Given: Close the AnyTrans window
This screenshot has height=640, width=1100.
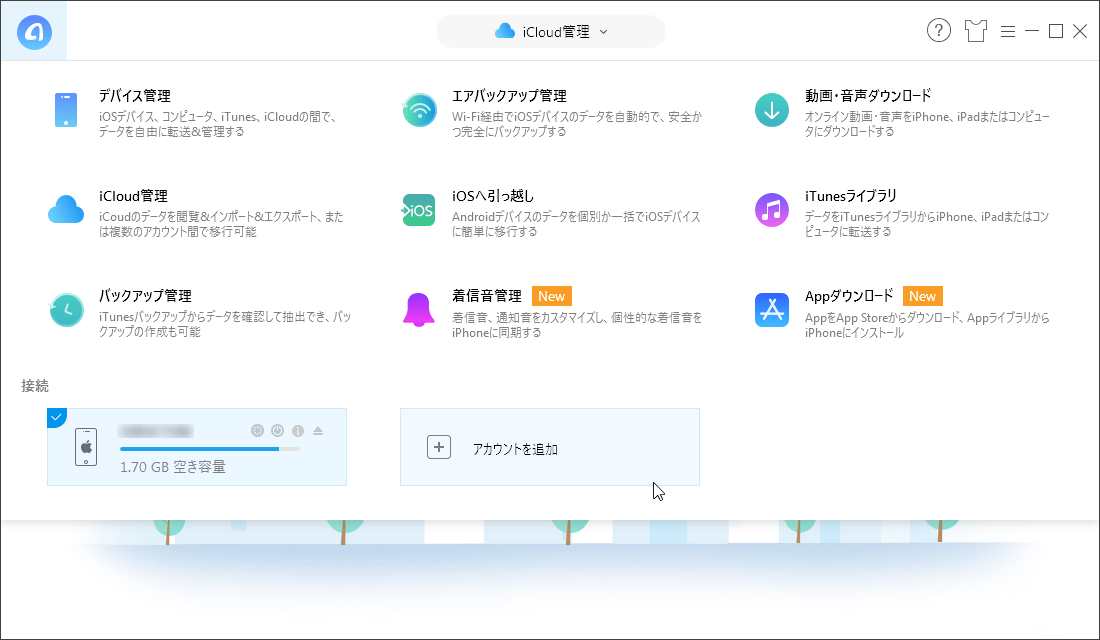Looking at the screenshot, I should tap(1080, 31).
